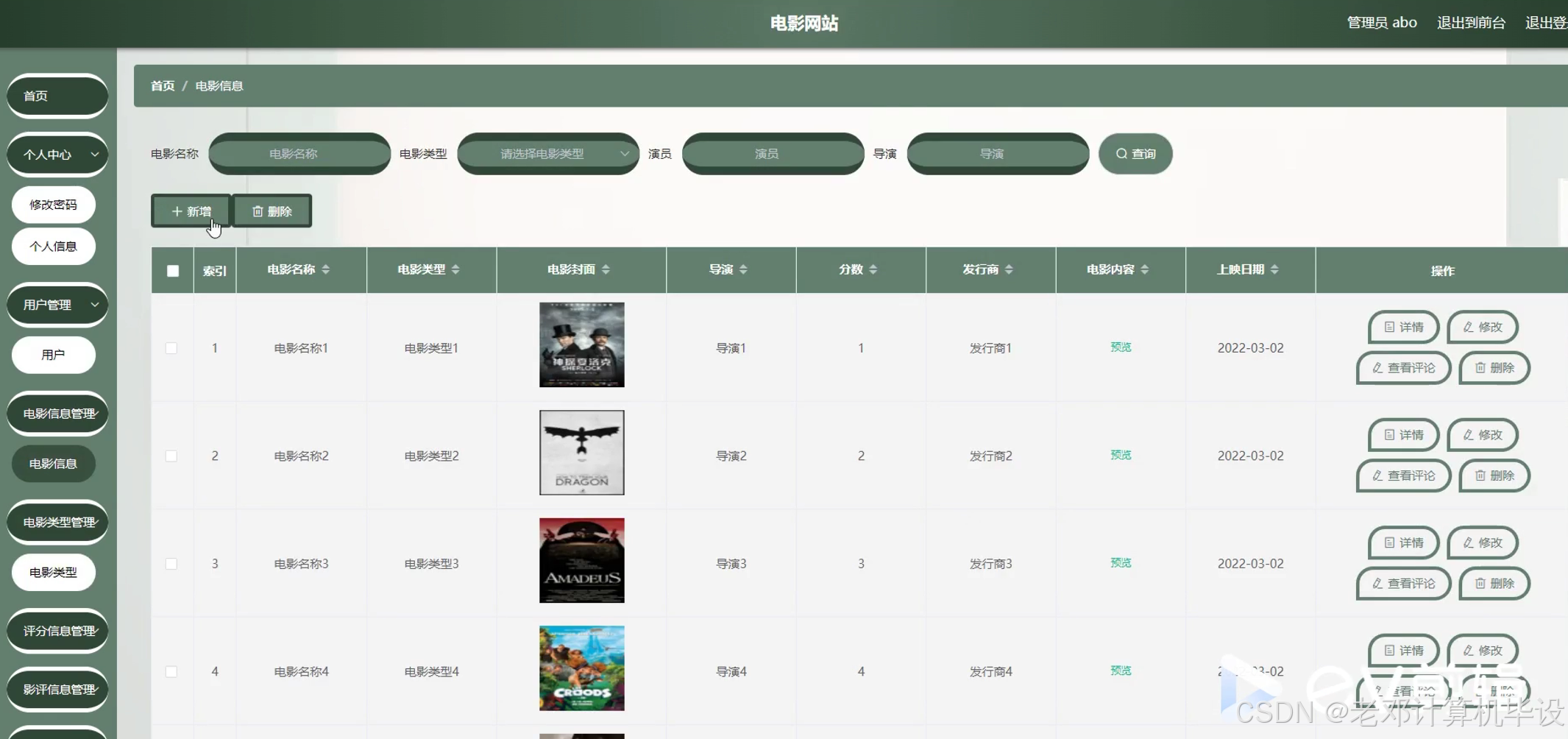Click the 管理员 abo label
The width and height of the screenshot is (1568, 739).
(x=1382, y=23)
